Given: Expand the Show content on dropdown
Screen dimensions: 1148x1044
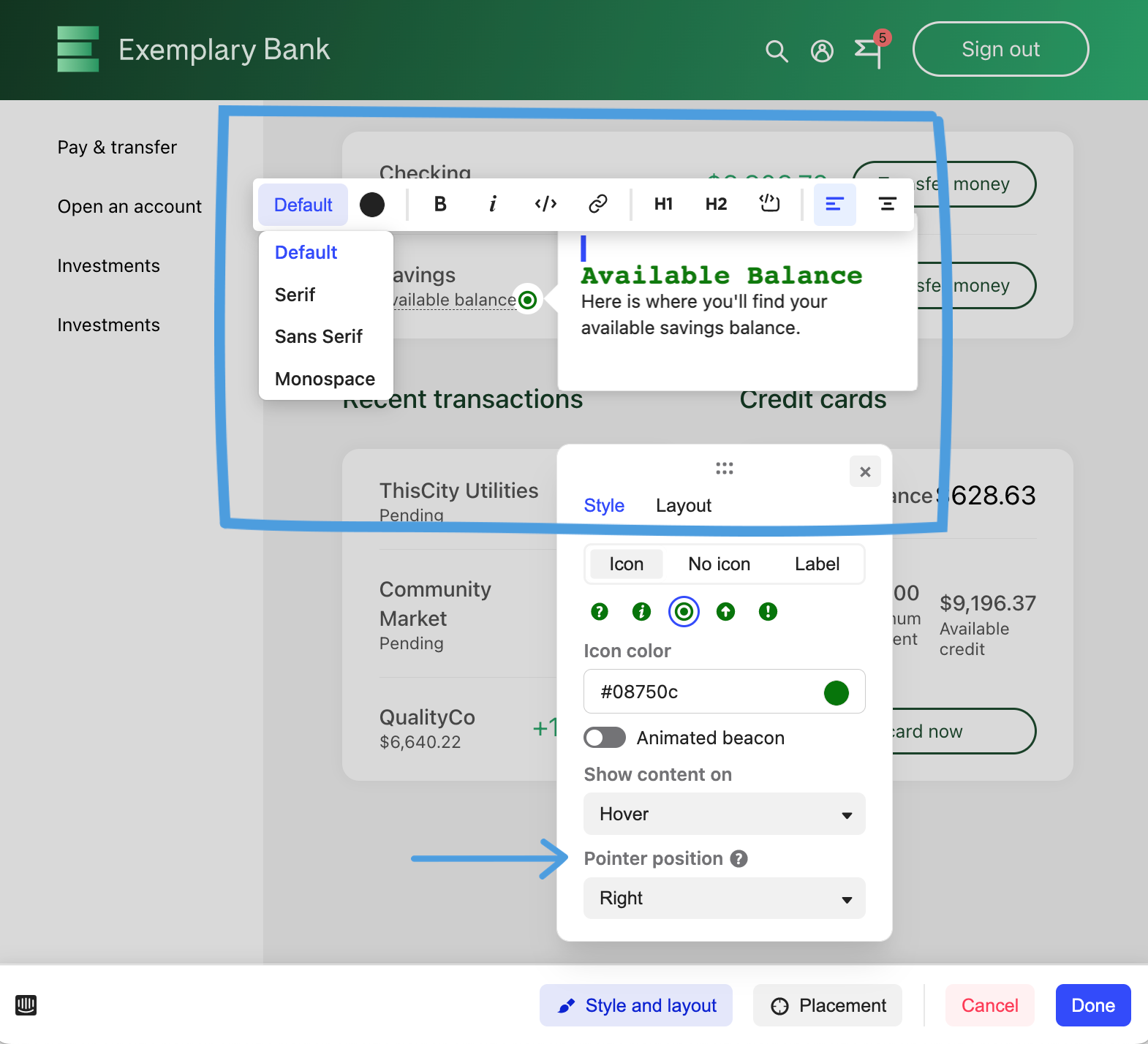Looking at the screenshot, I should pyautogui.click(x=724, y=814).
